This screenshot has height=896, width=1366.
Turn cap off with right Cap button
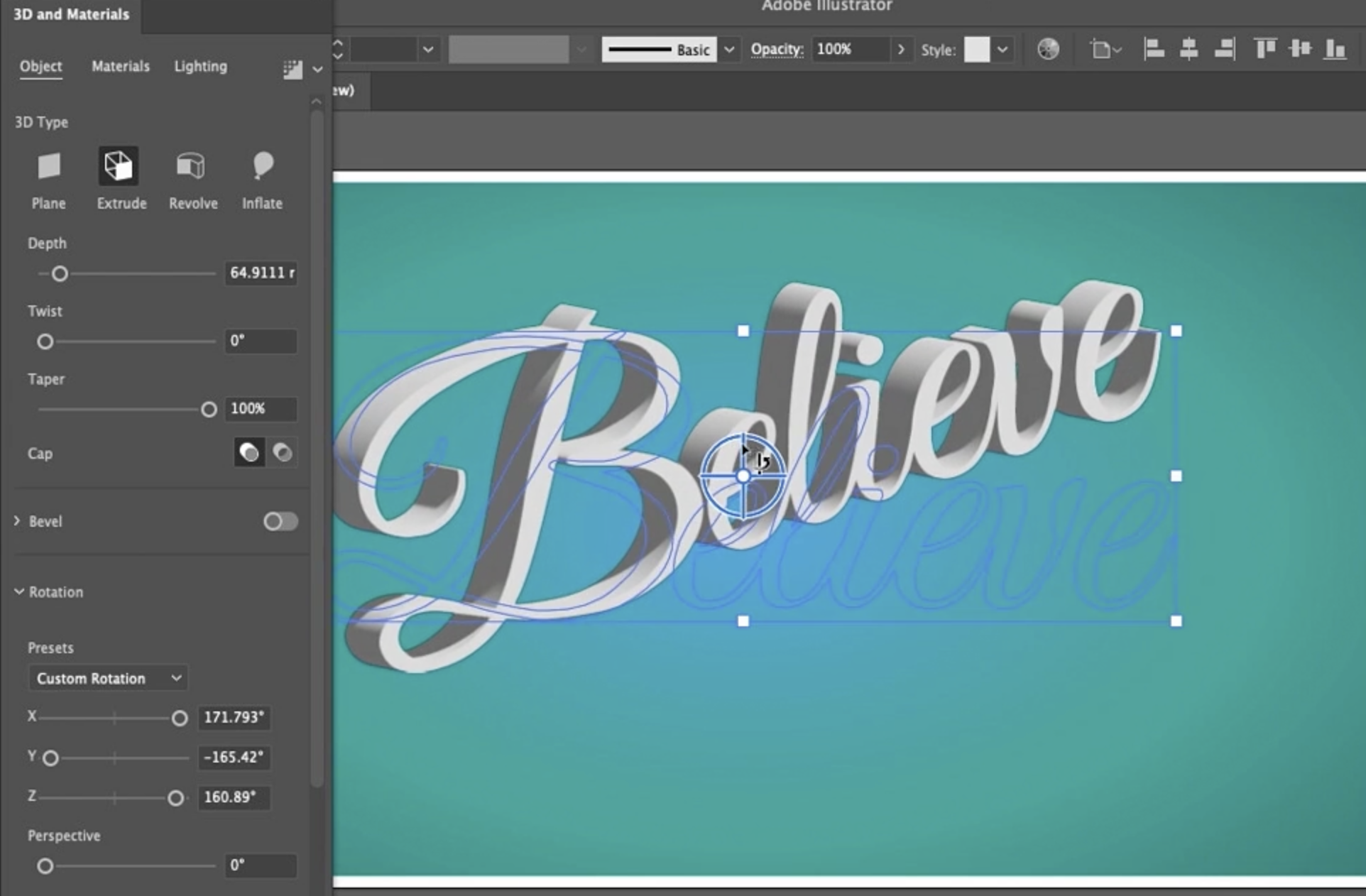tap(283, 452)
